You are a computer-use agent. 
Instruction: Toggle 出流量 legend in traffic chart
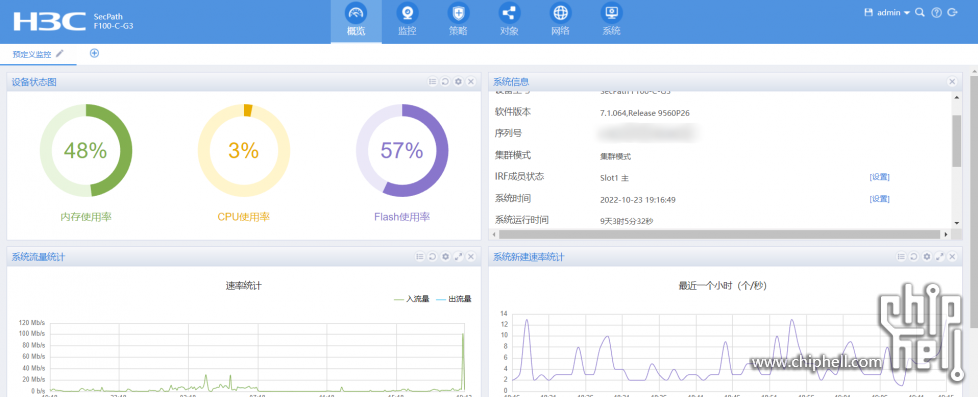pos(453,299)
